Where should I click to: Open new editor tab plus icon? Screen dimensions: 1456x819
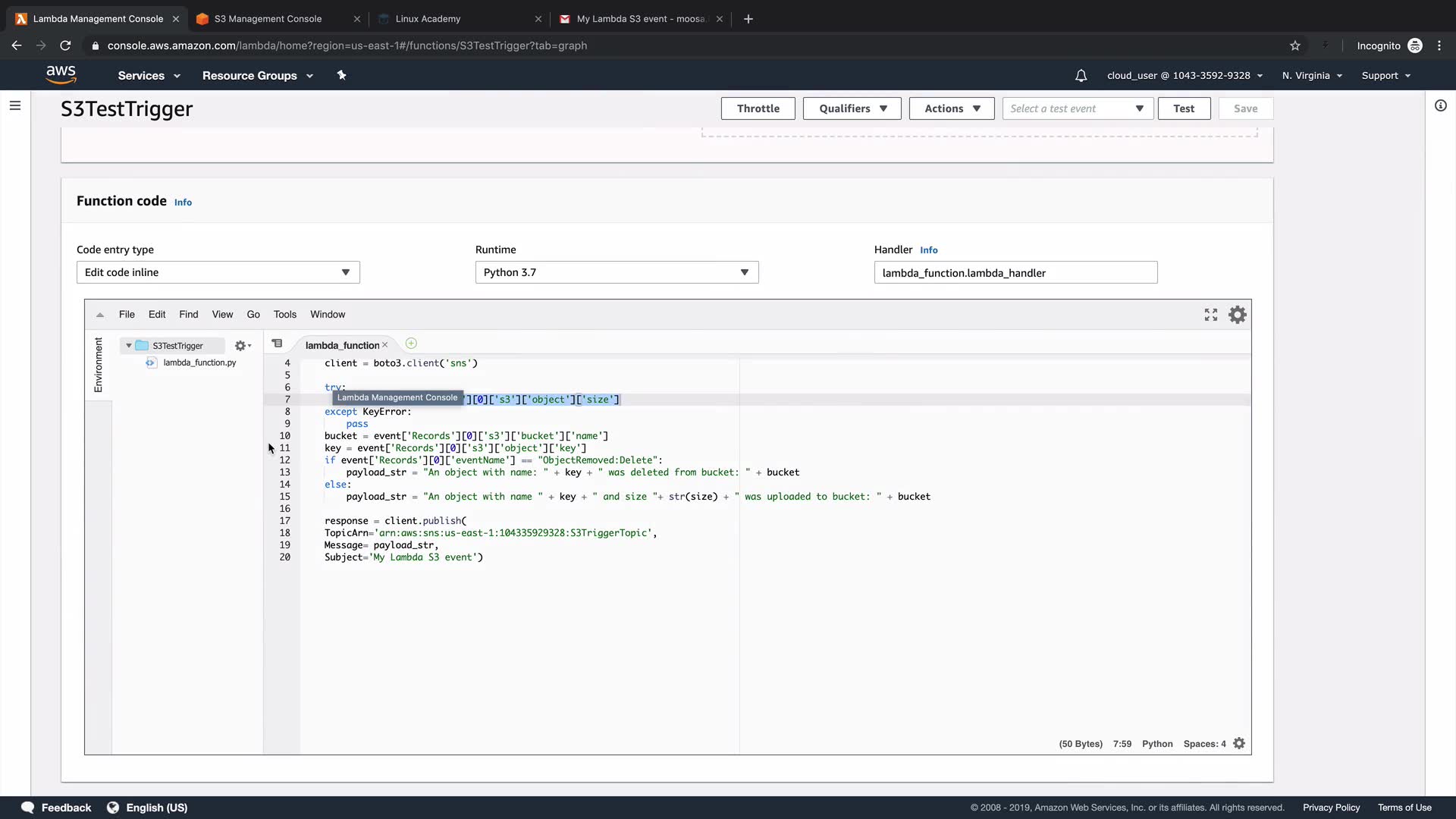[x=411, y=344]
